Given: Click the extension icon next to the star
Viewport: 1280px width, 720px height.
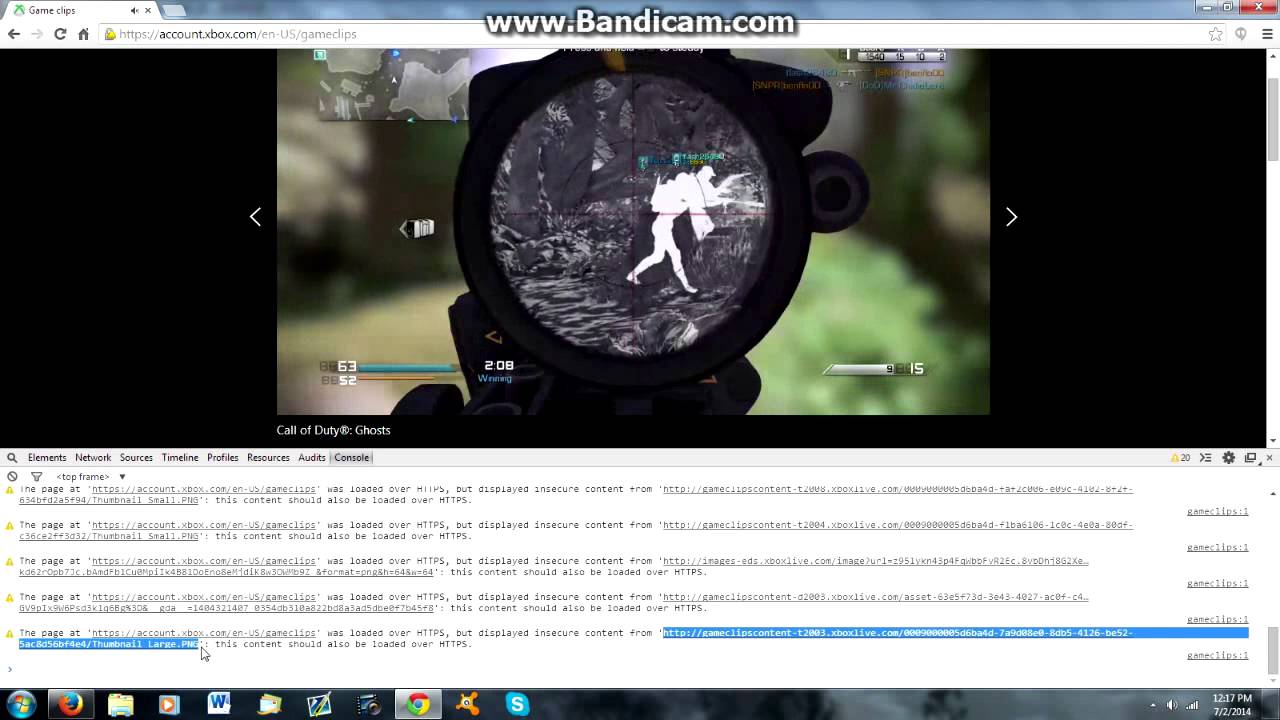Looking at the screenshot, I should click(x=1240, y=34).
